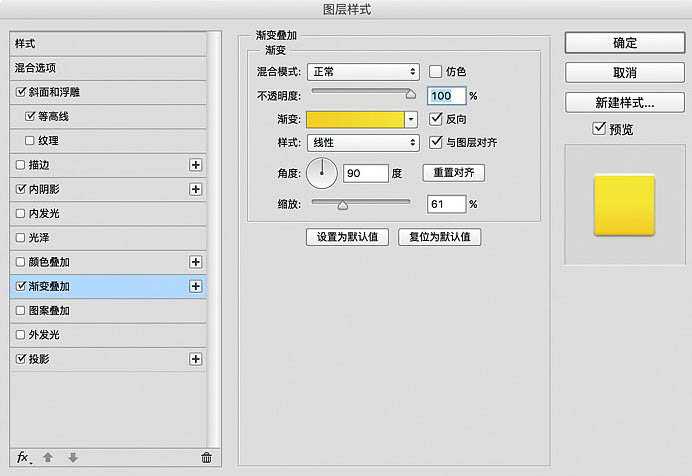
Task: Click the trash delete effect icon
Action: coord(206,458)
